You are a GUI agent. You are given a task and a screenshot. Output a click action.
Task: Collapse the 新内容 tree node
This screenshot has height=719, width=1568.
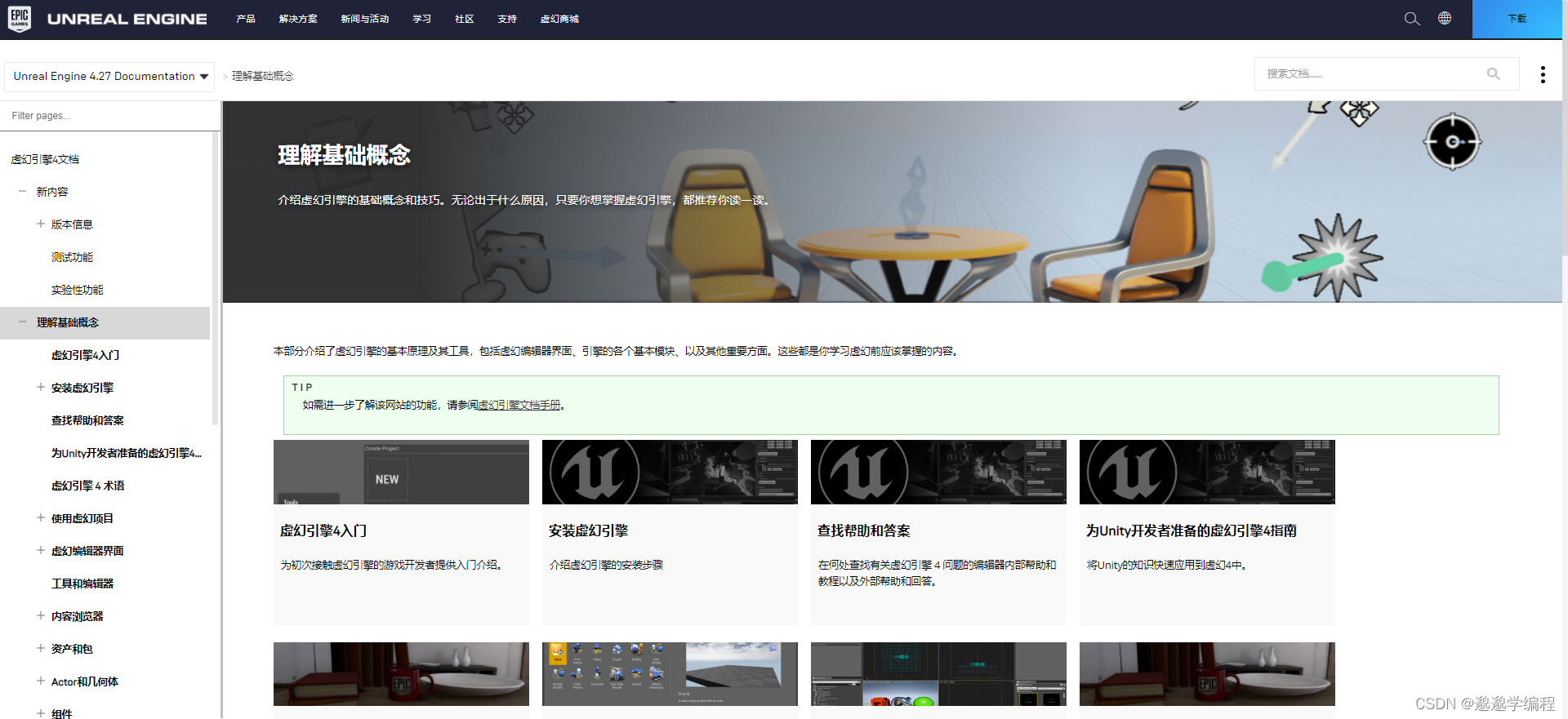22,191
